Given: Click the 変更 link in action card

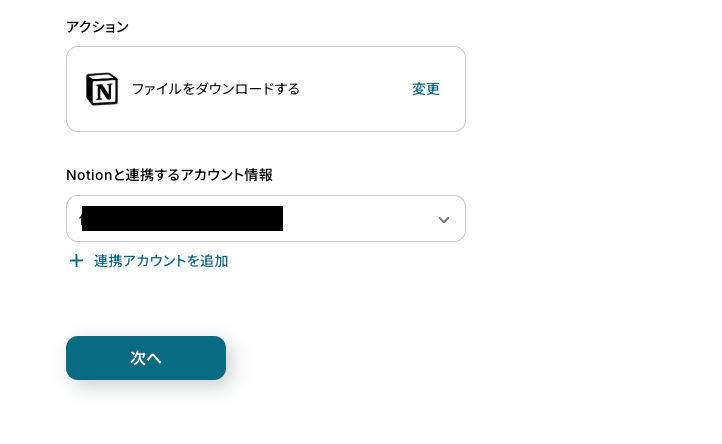Looking at the screenshot, I should pyautogui.click(x=426, y=89).
